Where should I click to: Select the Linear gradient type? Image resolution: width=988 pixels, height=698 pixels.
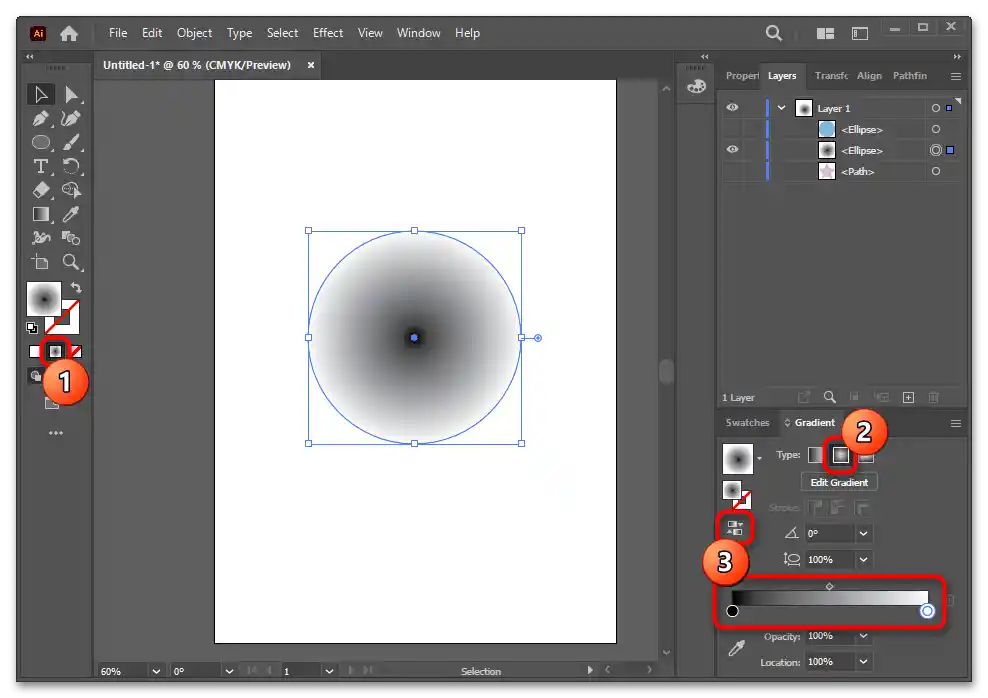pyautogui.click(x=816, y=455)
